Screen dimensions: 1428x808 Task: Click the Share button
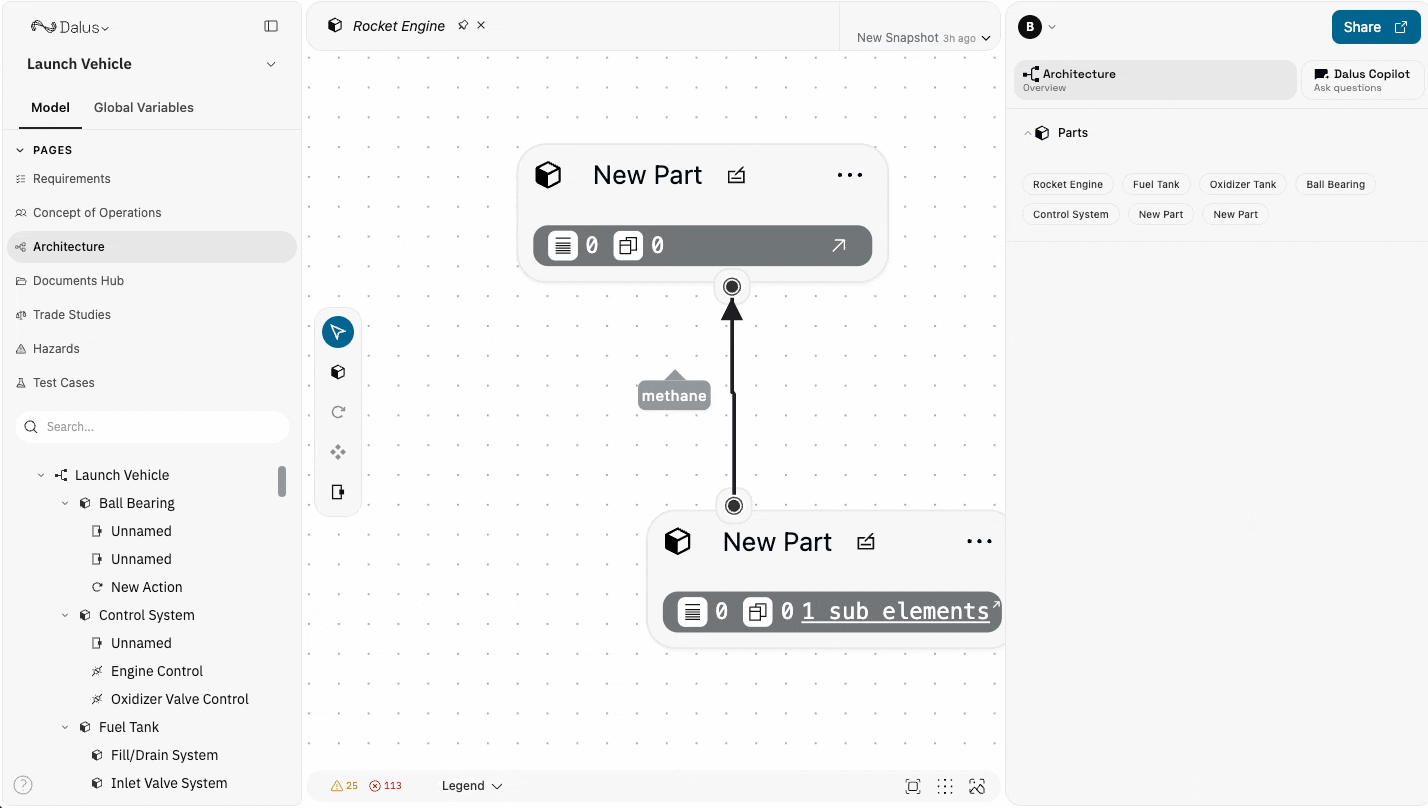[x=1375, y=27]
